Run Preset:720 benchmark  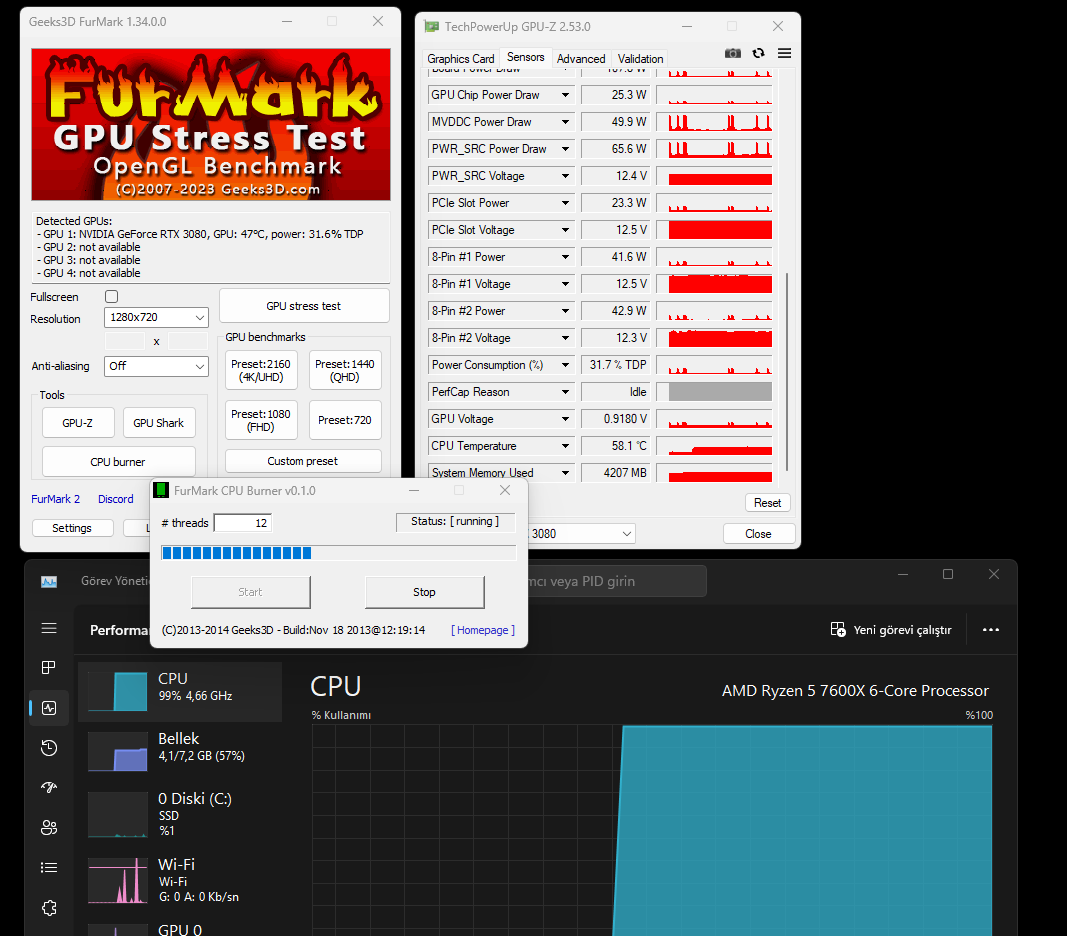[345, 420]
